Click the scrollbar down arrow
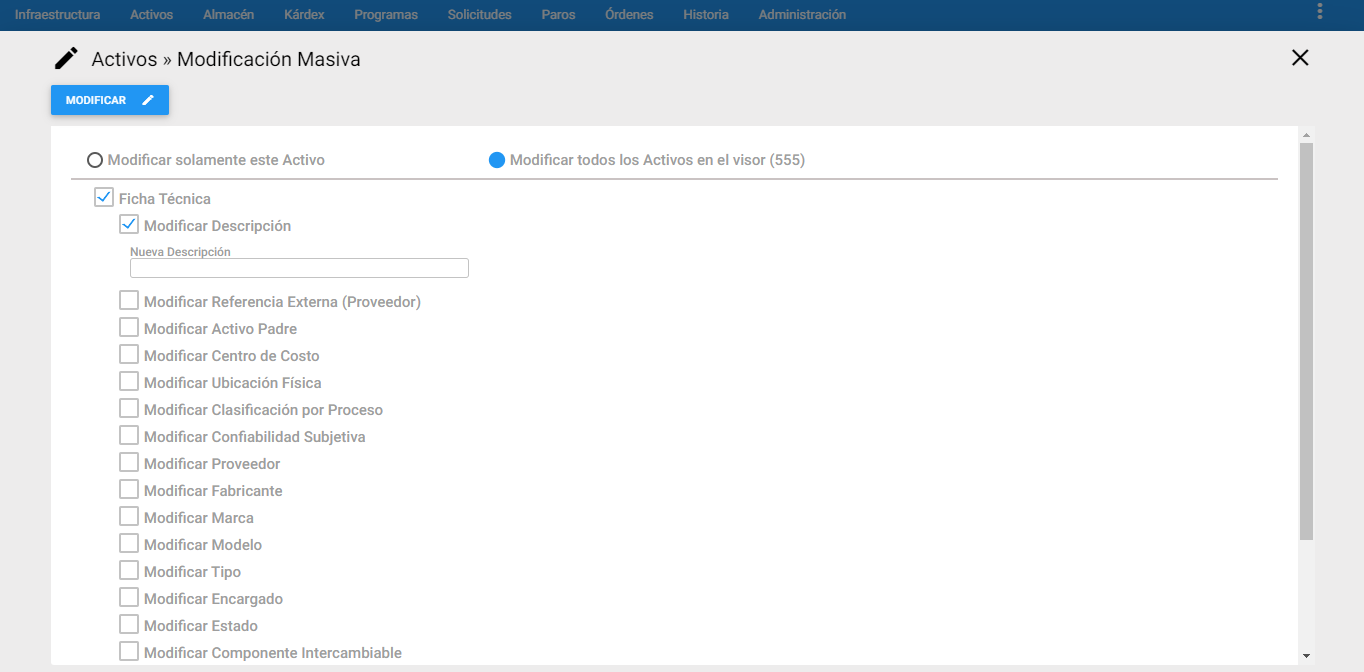 point(1306,656)
